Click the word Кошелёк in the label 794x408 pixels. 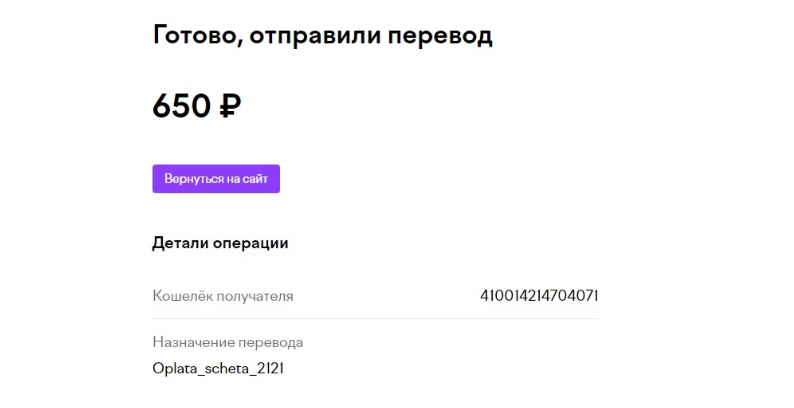click(182, 296)
